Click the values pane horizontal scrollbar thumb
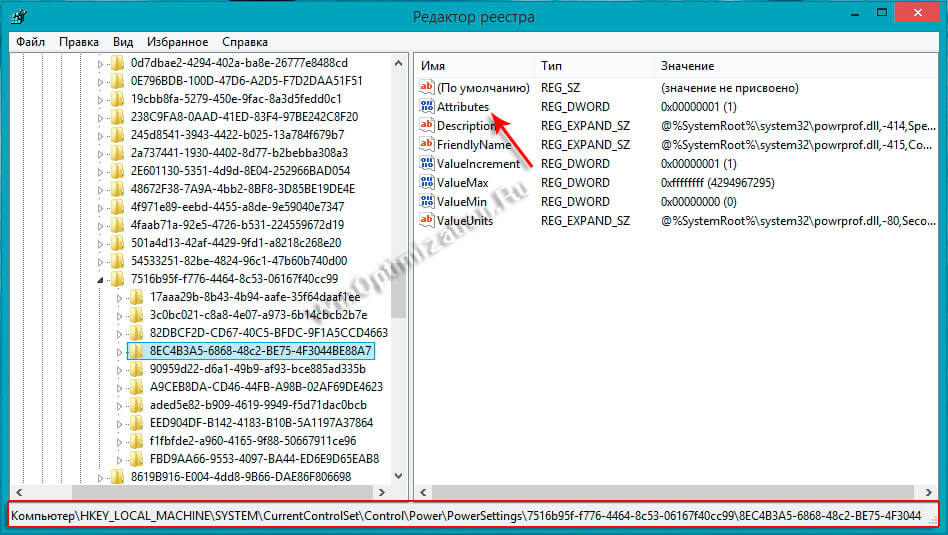The image size is (948, 535). (x=672, y=492)
